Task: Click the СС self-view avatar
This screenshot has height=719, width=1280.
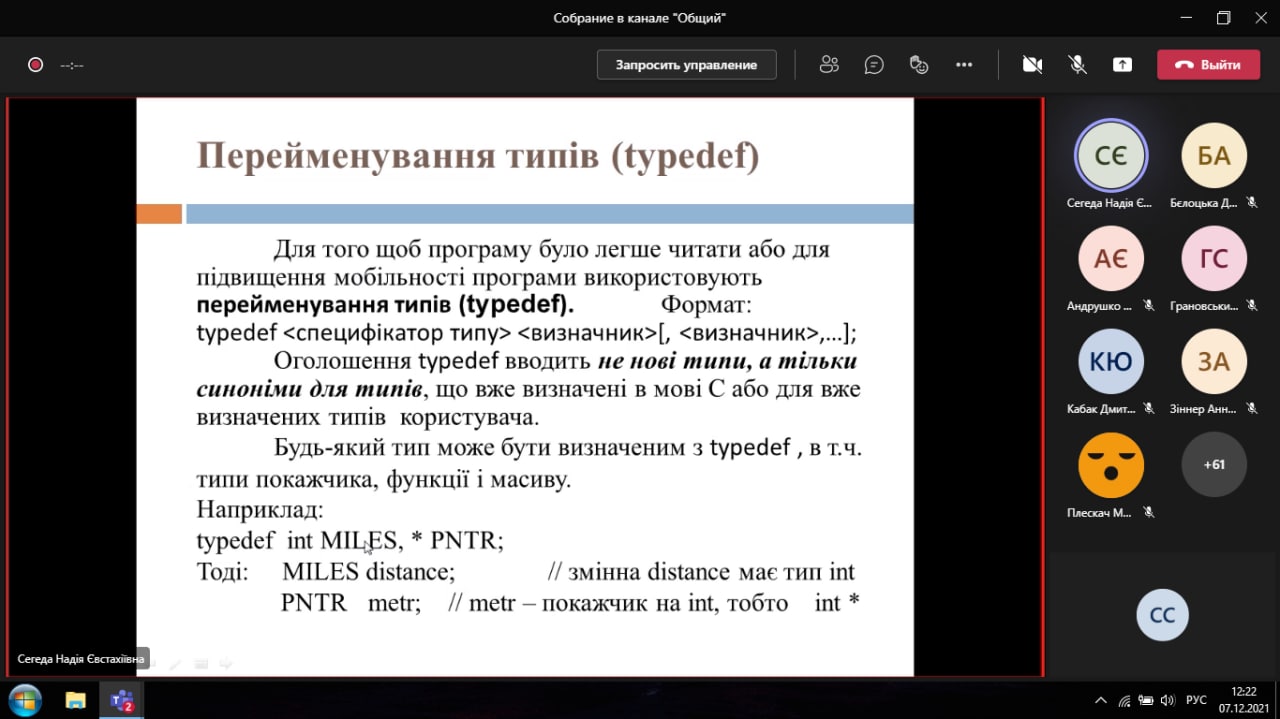Action: [x=1162, y=615]
